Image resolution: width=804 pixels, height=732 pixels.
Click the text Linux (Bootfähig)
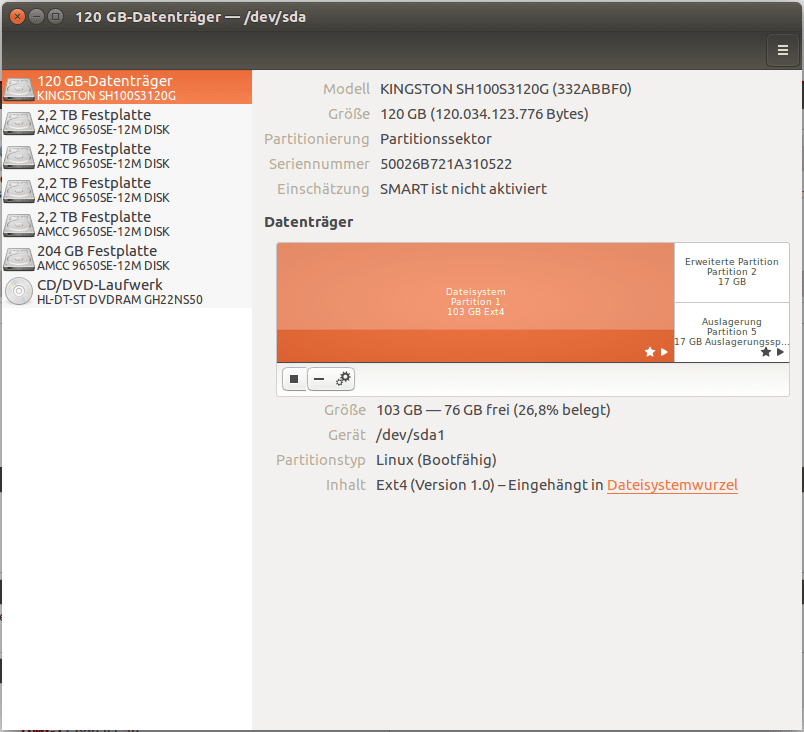click(436, 460)
